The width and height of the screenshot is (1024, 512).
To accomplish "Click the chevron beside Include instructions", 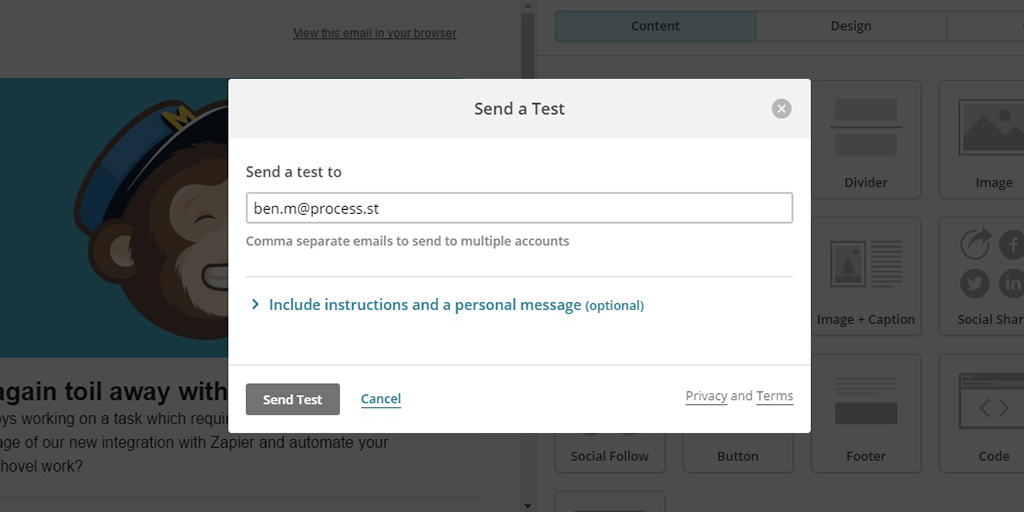I will click(255, 304).
